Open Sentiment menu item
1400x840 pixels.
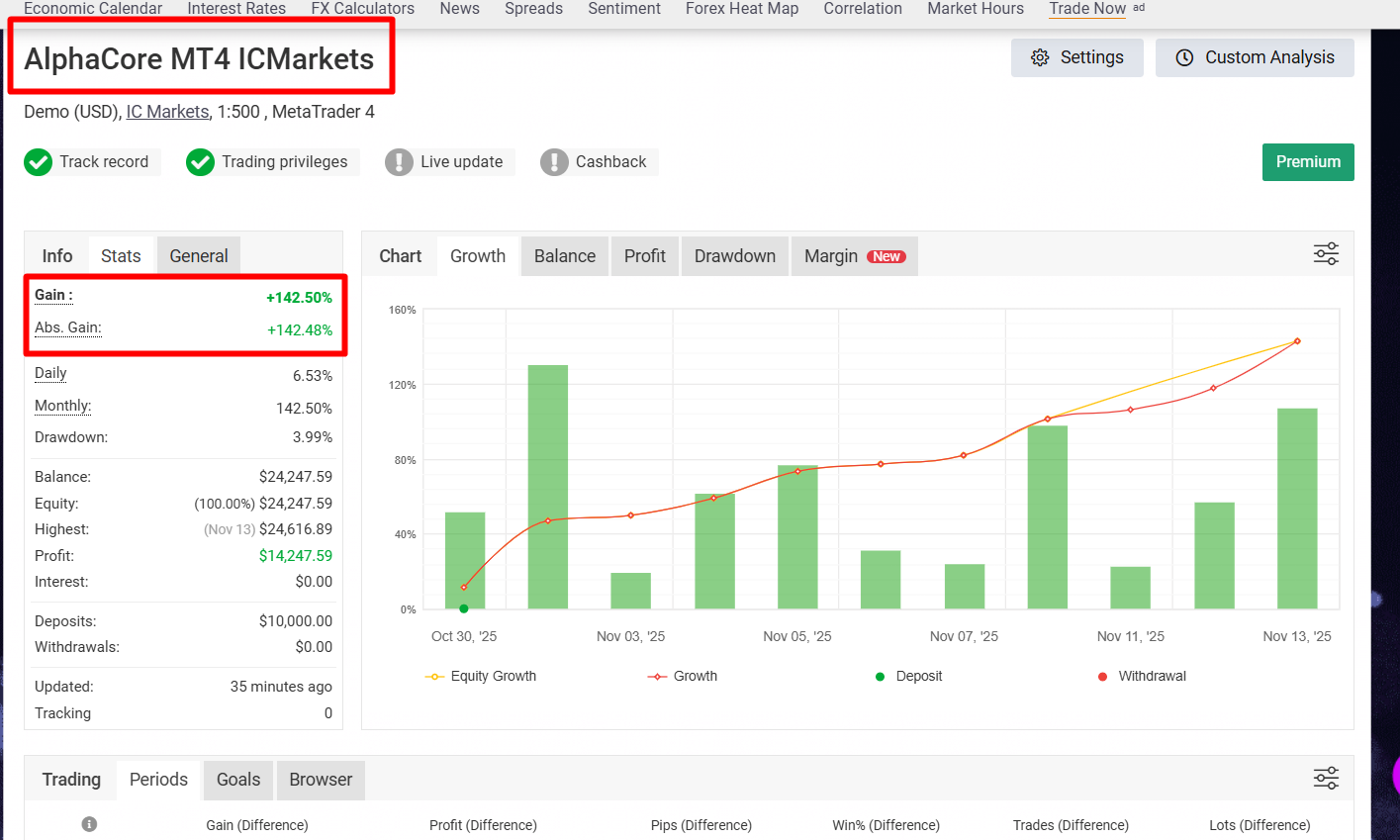click(x=624, y=9)
